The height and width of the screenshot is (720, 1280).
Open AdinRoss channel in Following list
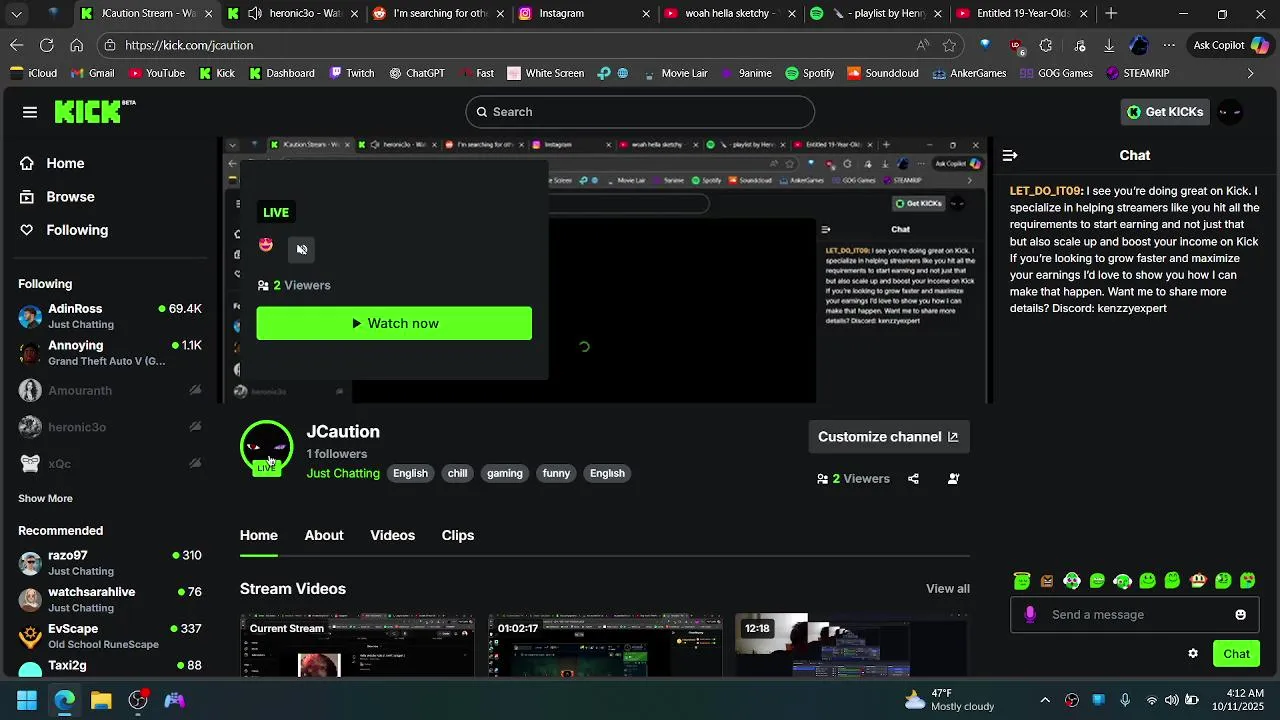coord(110,316)
